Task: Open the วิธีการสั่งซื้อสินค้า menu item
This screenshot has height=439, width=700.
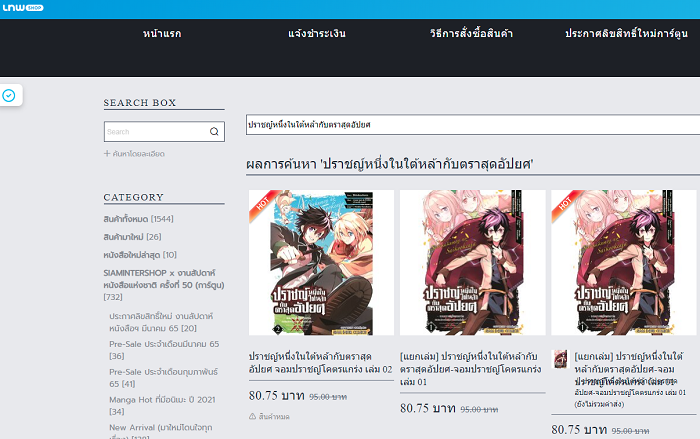Action: pyautogui.click(x=471, y=33)
